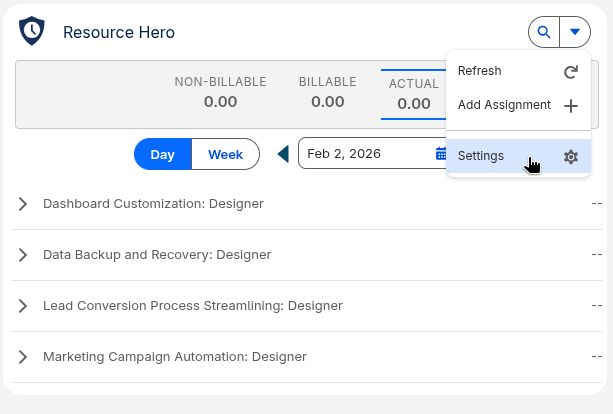613x414 pixels.
Task: Open the calendar picker icon in date field
Action: 440,154
